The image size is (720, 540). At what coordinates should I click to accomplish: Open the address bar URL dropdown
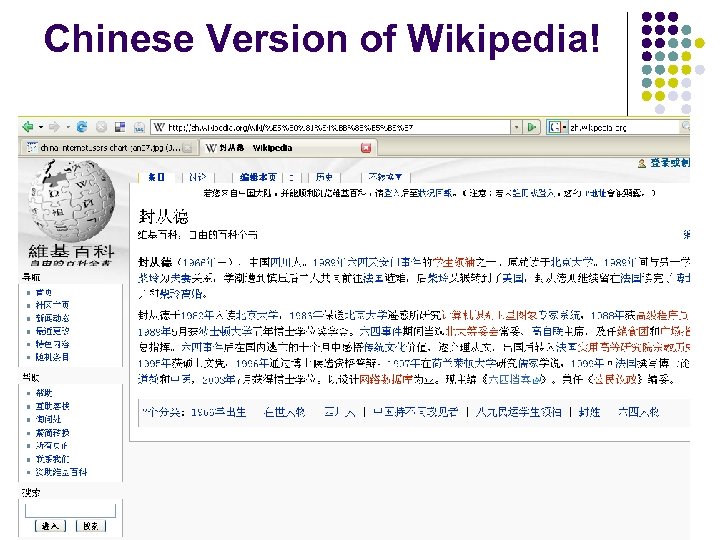click(517, 127)
